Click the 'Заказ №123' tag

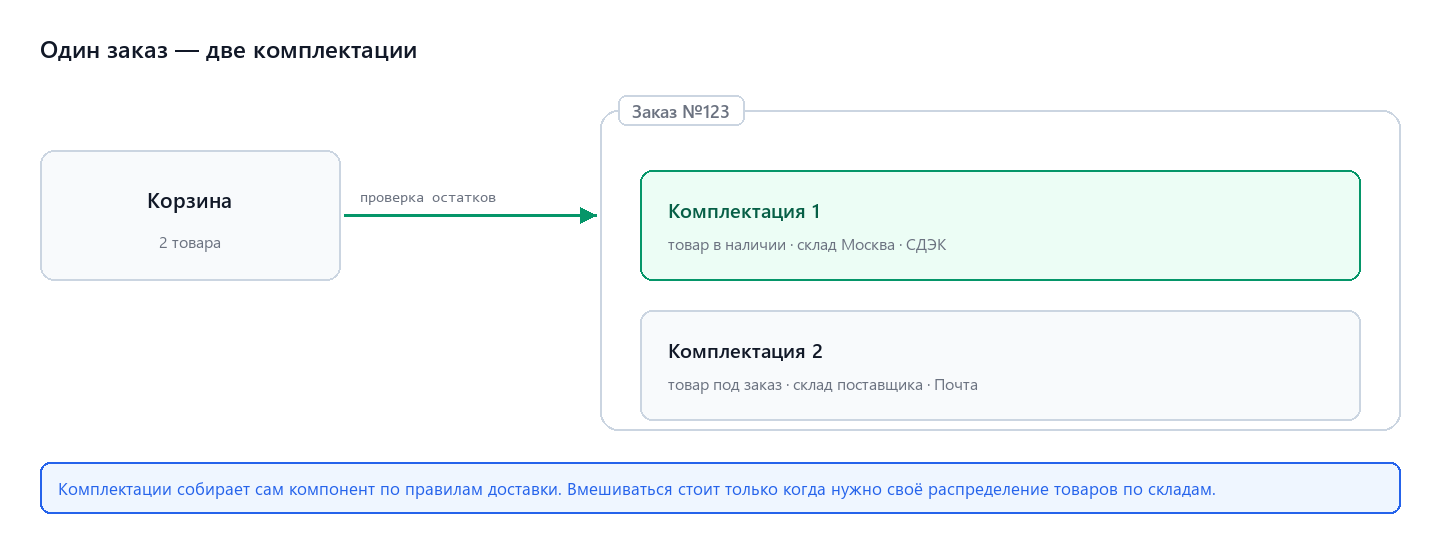681,111
